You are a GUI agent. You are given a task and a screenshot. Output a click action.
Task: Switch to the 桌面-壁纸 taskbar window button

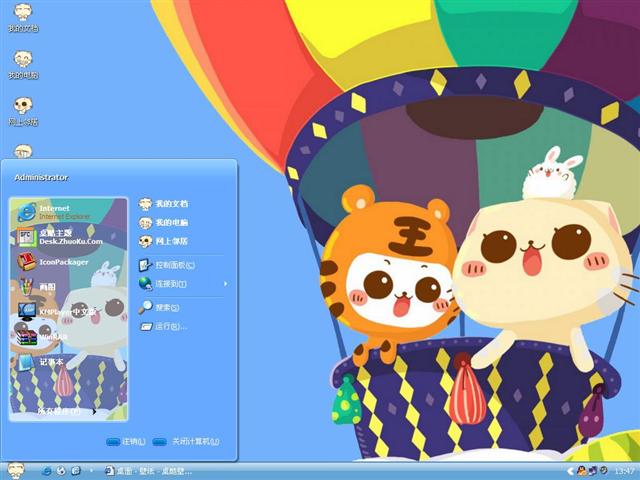click(148, 471)
